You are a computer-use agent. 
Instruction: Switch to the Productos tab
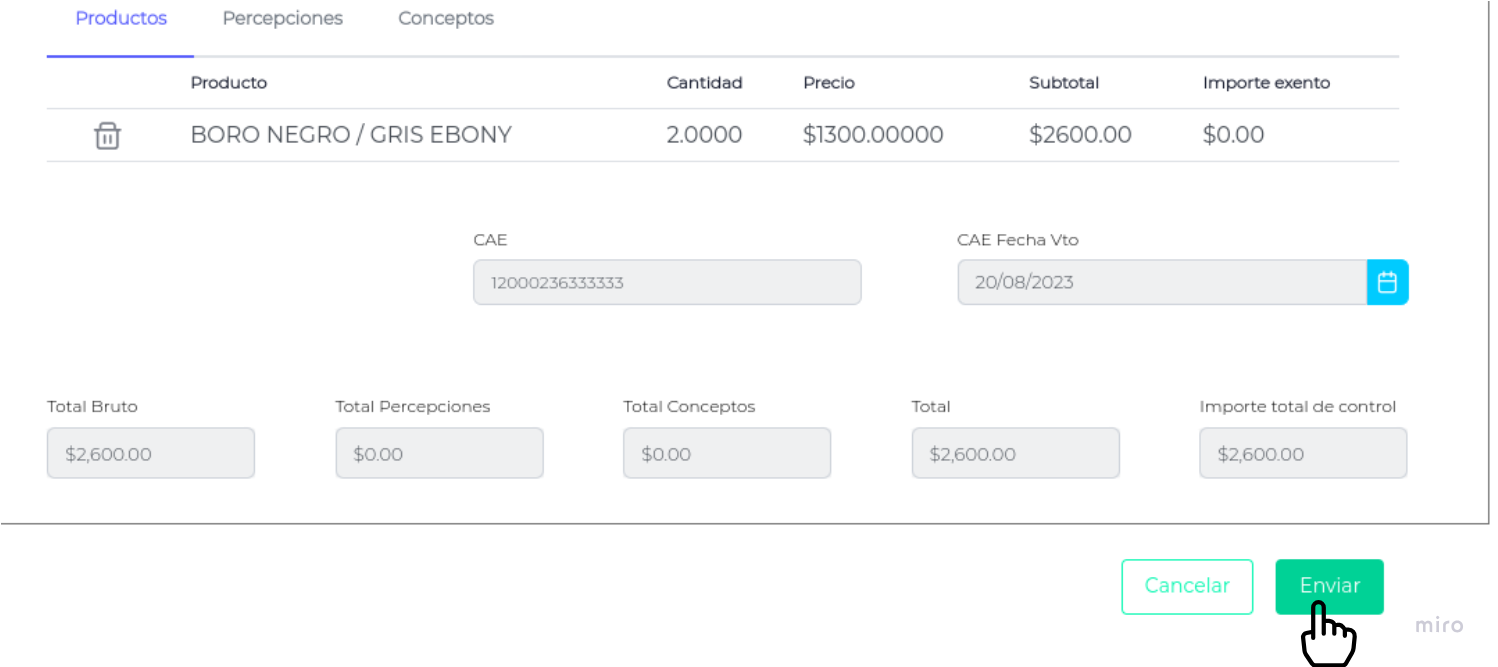click(x=121, y=19)
